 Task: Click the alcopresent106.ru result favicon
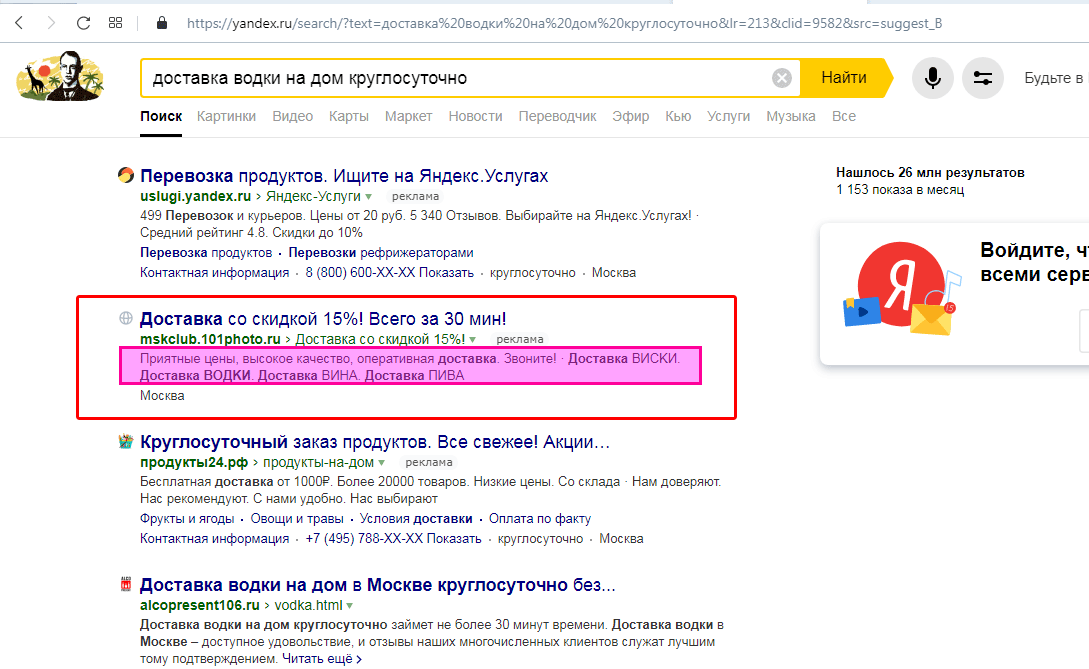[126, 584]
